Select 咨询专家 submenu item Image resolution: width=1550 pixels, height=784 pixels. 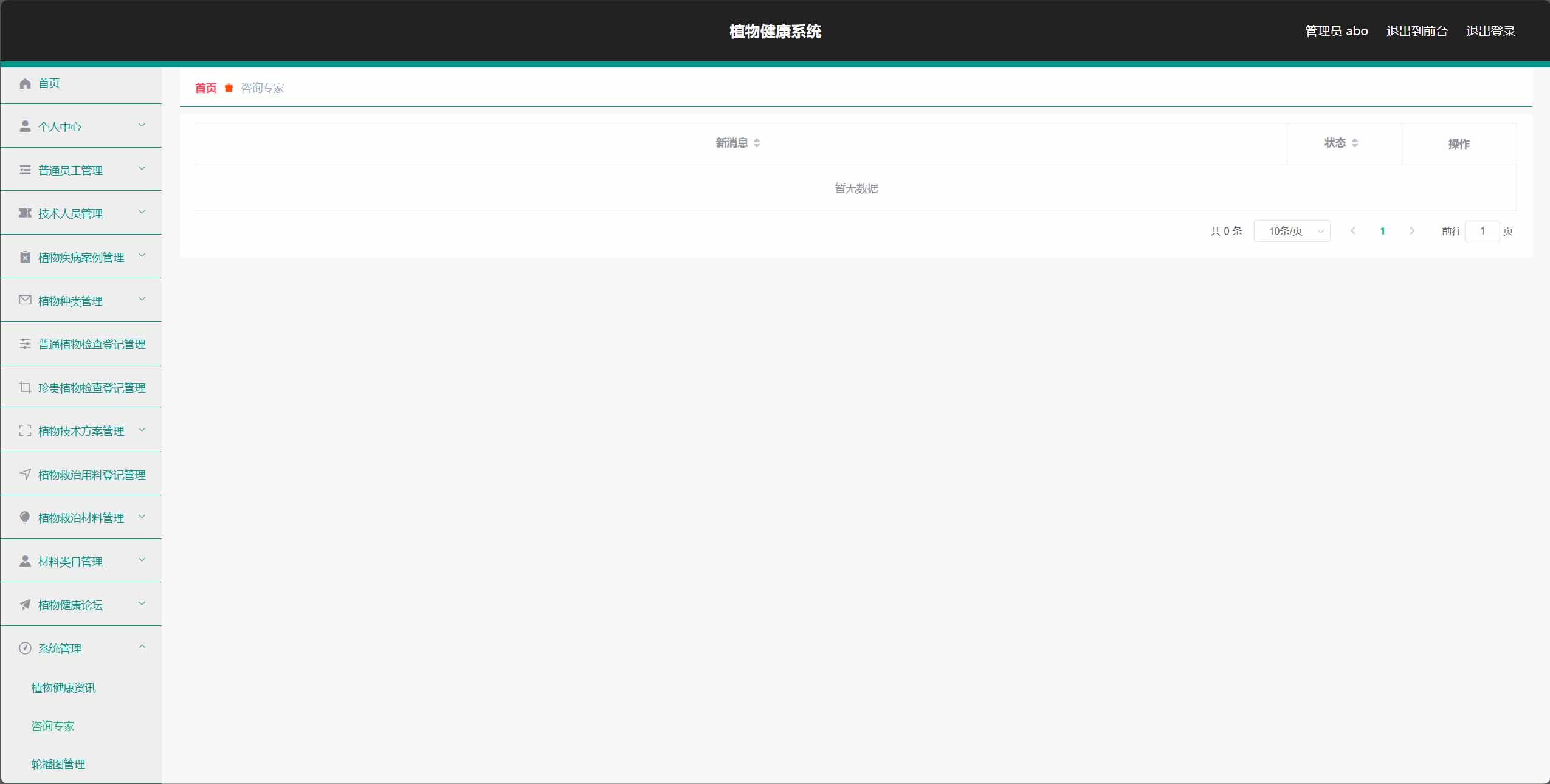point(53,726)
